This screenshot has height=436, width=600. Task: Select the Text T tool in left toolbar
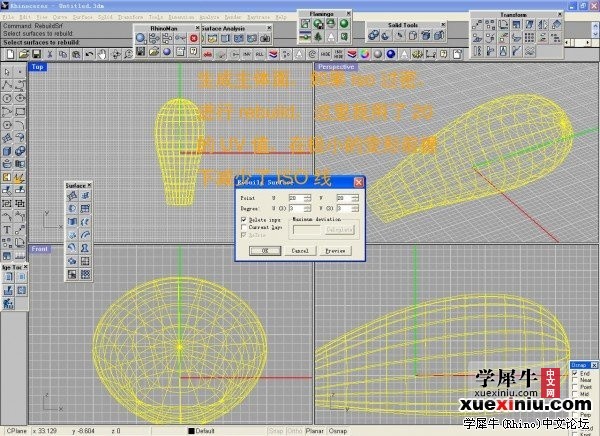(x=7, y=230)
